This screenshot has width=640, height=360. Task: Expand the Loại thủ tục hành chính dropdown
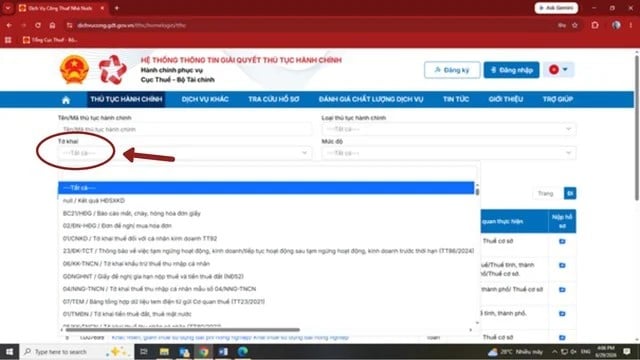[x=449, y=129]
